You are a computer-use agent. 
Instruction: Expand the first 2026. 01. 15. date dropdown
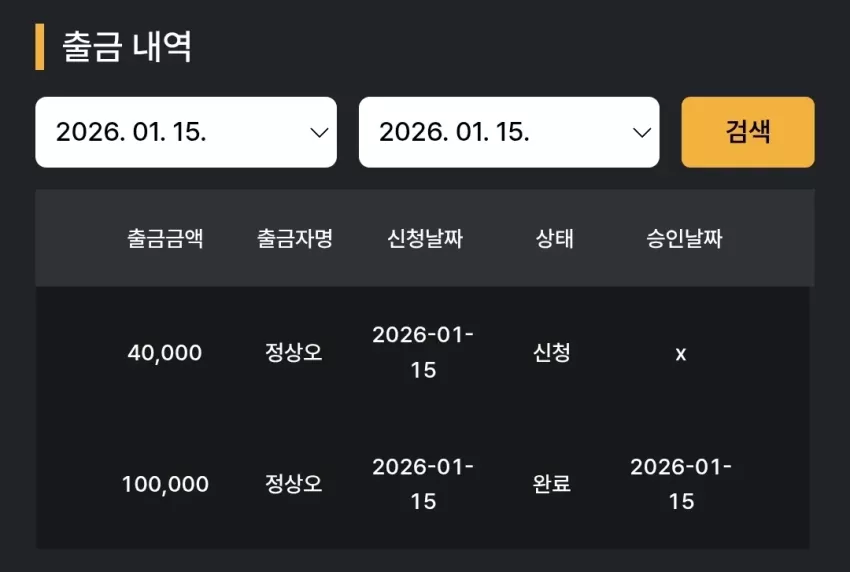click(x=186, y=132)
